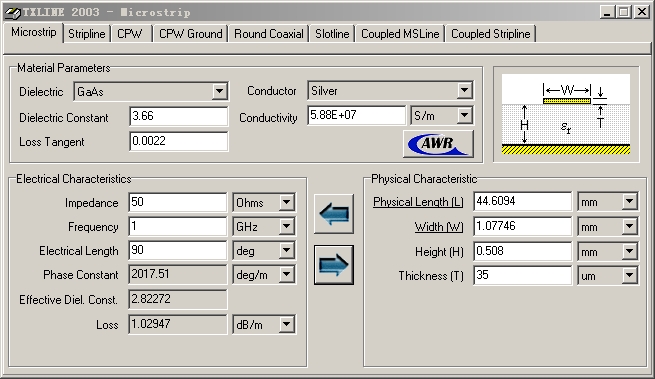Click the Width (W) label
This screenshot has width=655, height=379.
(x=439, y=227)
